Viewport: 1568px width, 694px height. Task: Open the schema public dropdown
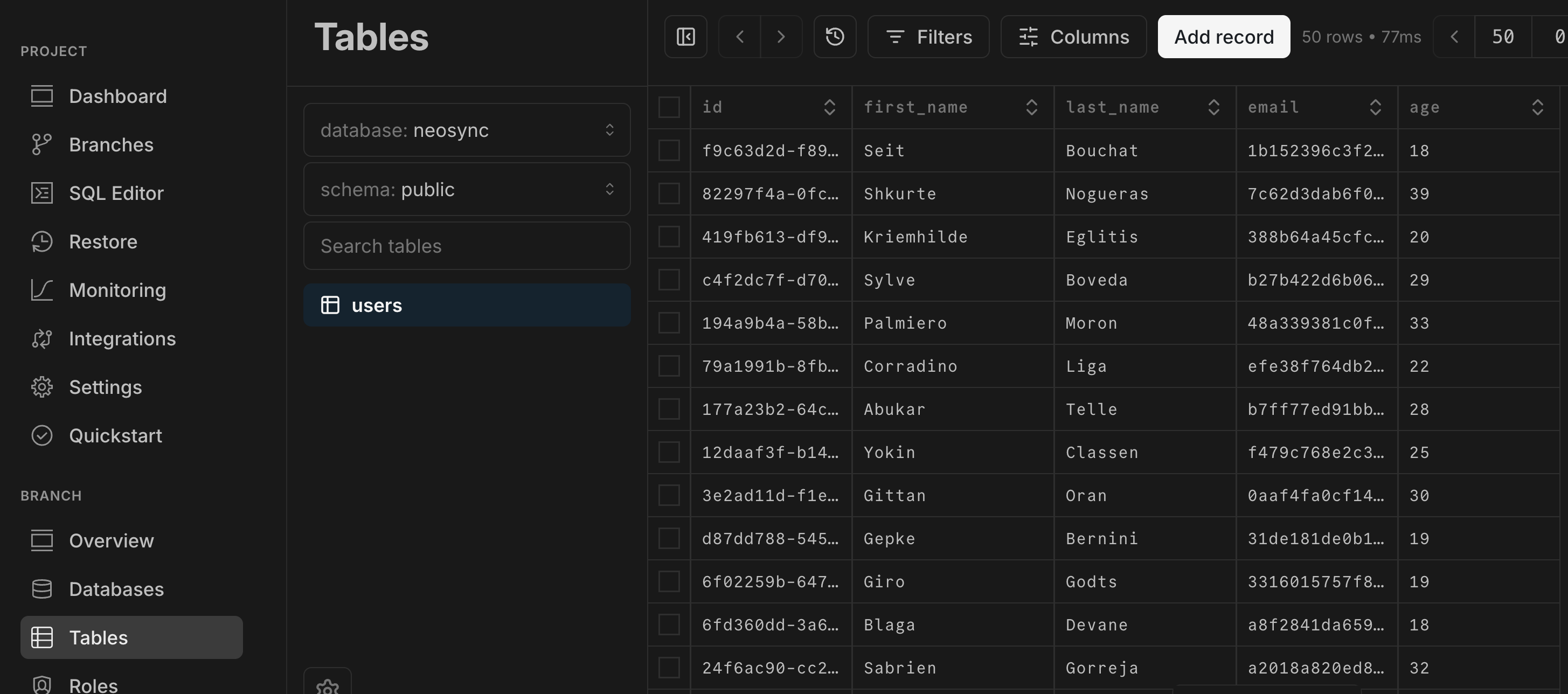466,189
